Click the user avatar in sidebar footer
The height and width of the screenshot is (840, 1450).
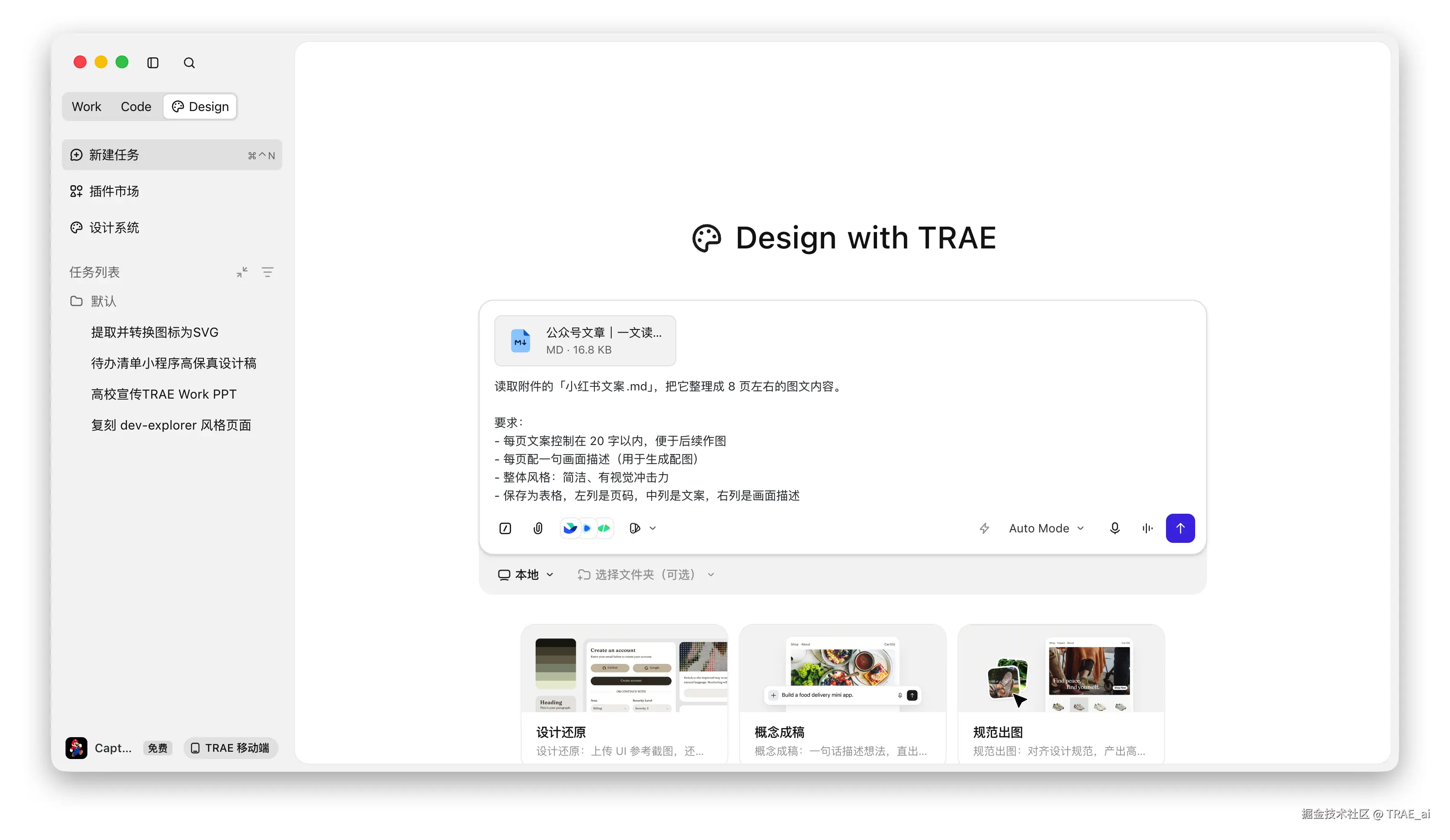(x=76, y=747)
